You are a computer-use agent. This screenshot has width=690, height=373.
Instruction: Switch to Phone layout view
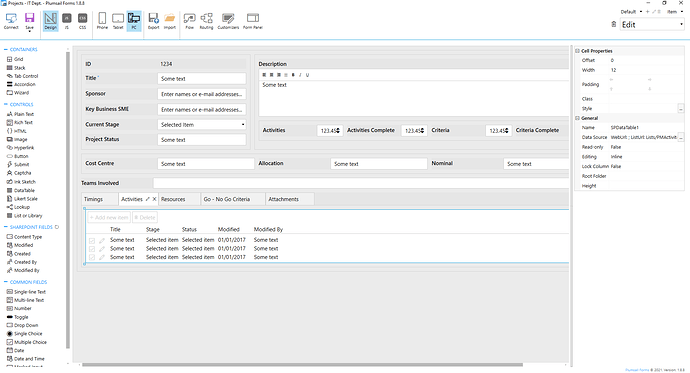102,18
